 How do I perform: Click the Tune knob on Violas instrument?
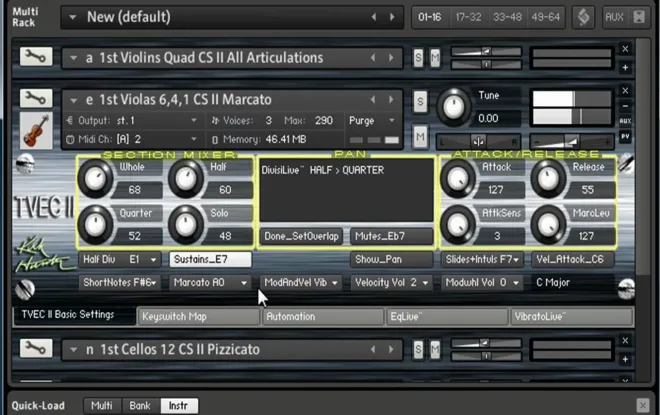pos(454,107)
